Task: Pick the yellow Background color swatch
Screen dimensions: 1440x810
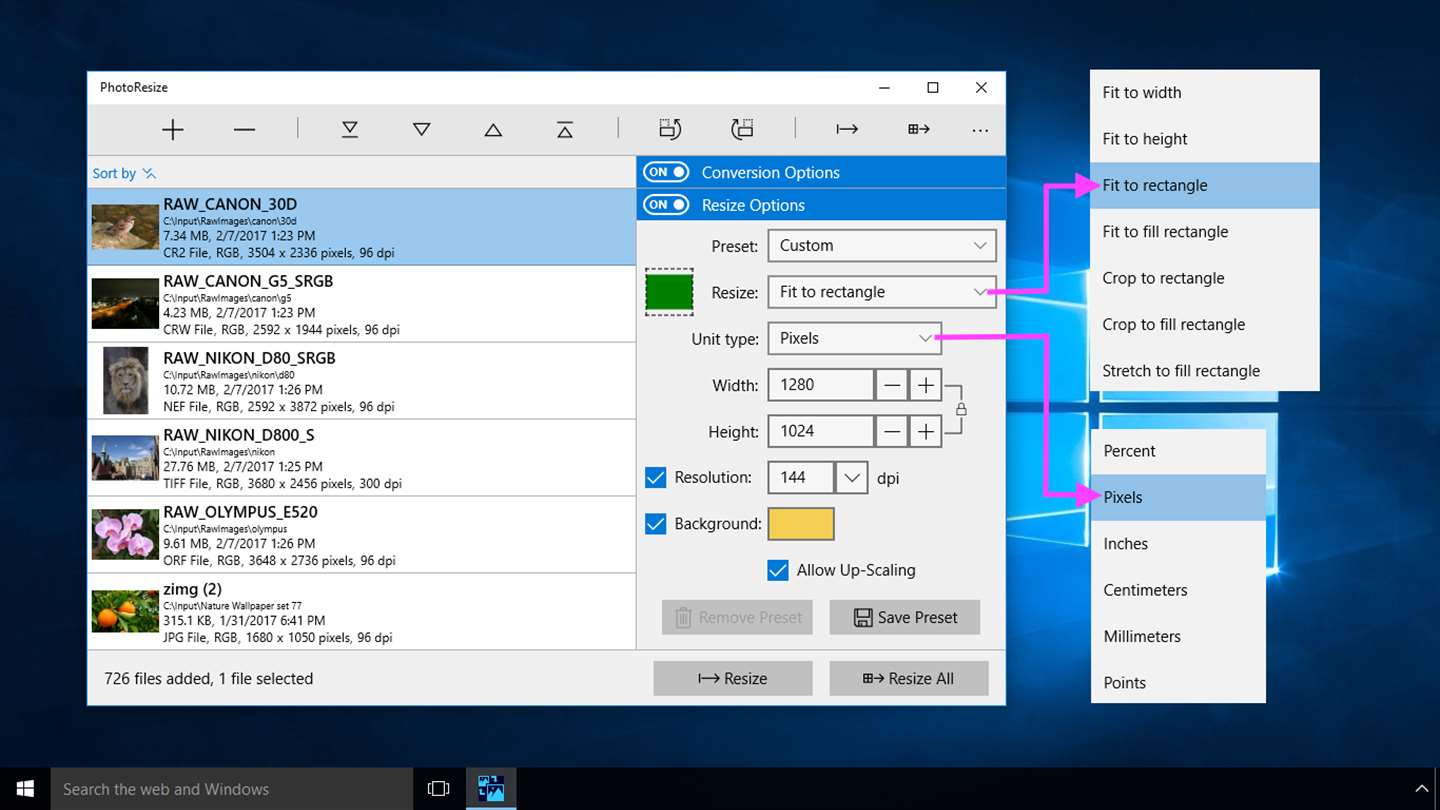Action: (801, 524)
